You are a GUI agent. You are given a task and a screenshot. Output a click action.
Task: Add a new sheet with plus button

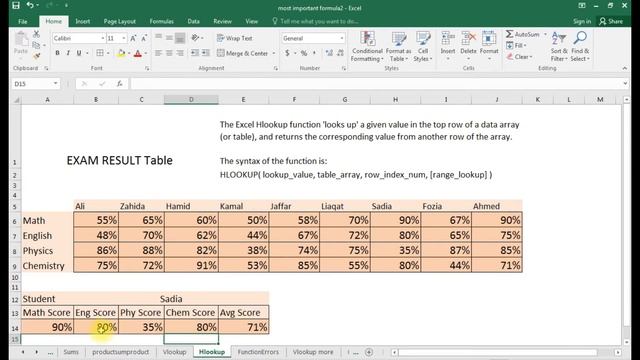pos(369,352)
